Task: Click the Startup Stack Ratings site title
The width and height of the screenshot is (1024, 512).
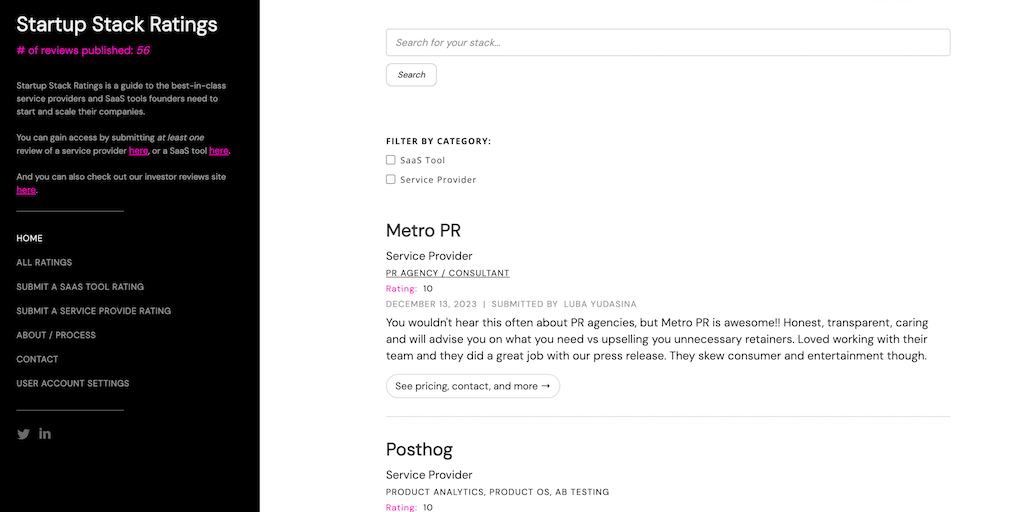Action: point(117,24)
